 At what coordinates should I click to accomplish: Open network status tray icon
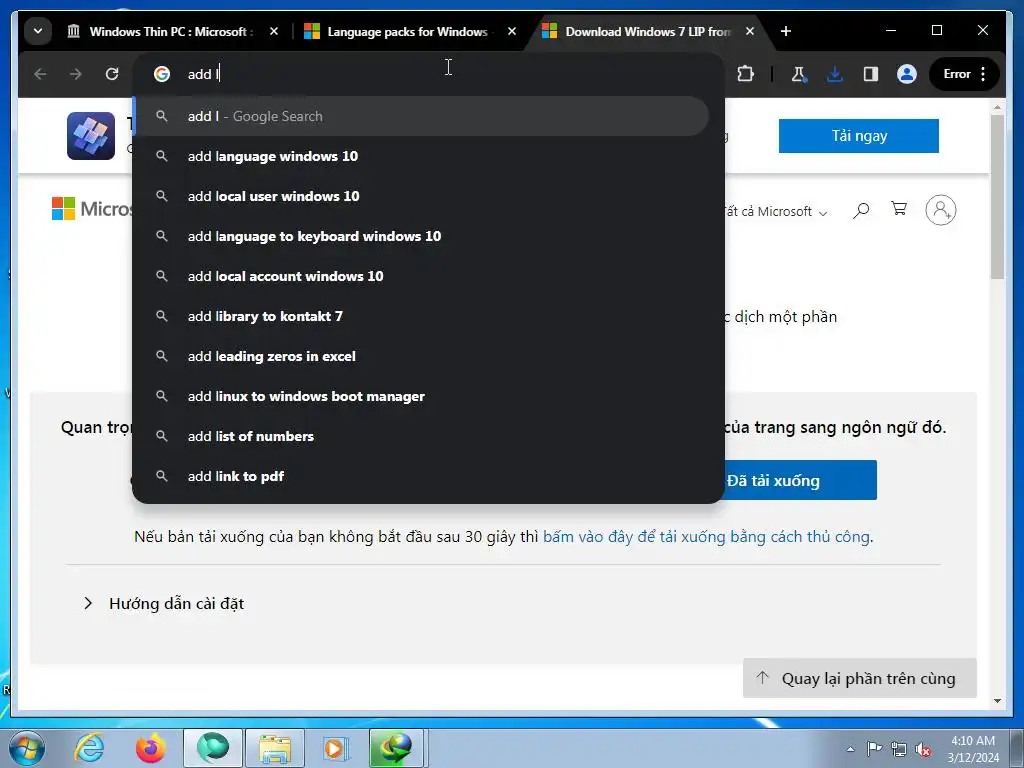899,749
